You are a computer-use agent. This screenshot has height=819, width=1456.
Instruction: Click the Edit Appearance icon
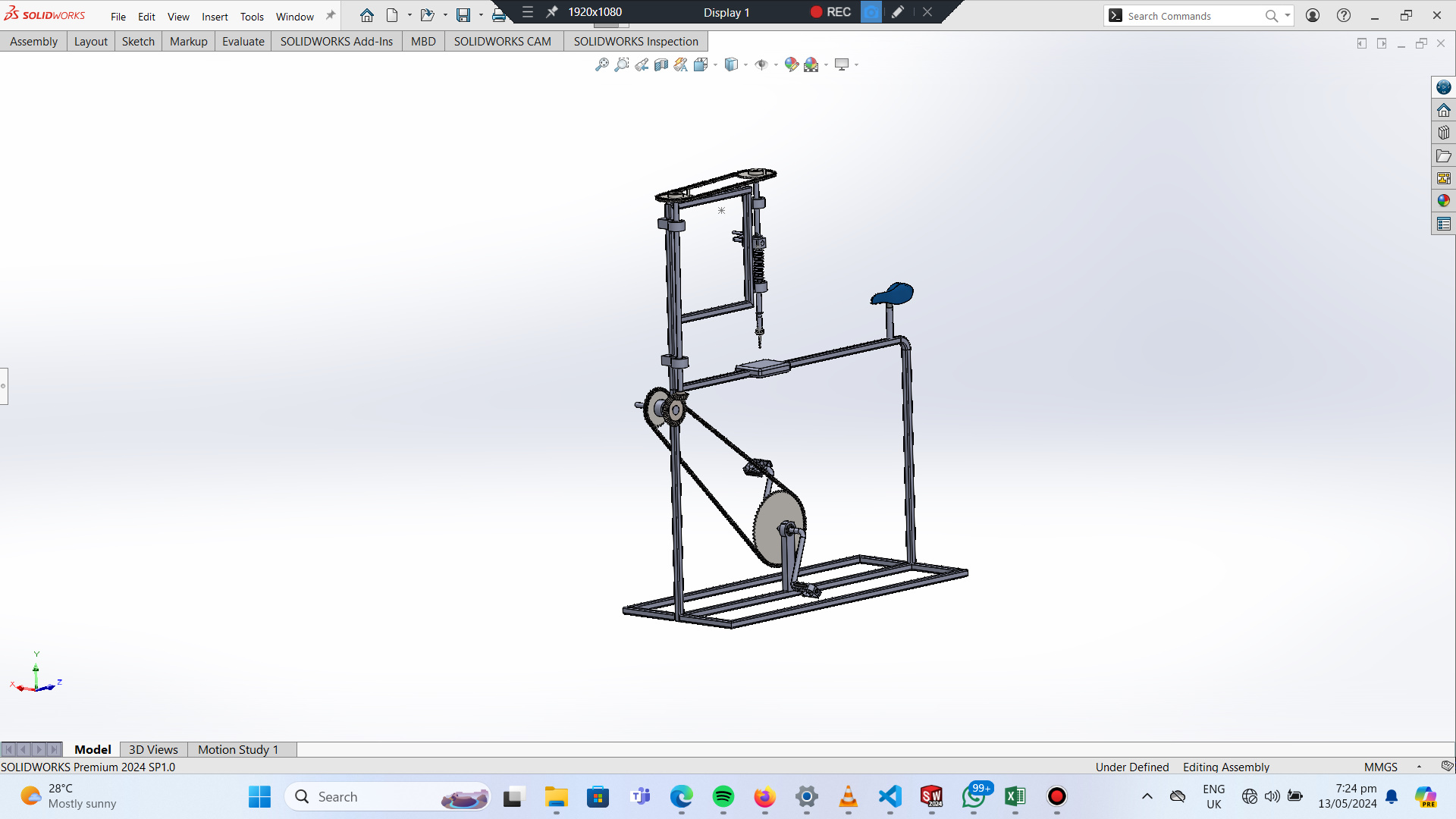pos(791,64)
